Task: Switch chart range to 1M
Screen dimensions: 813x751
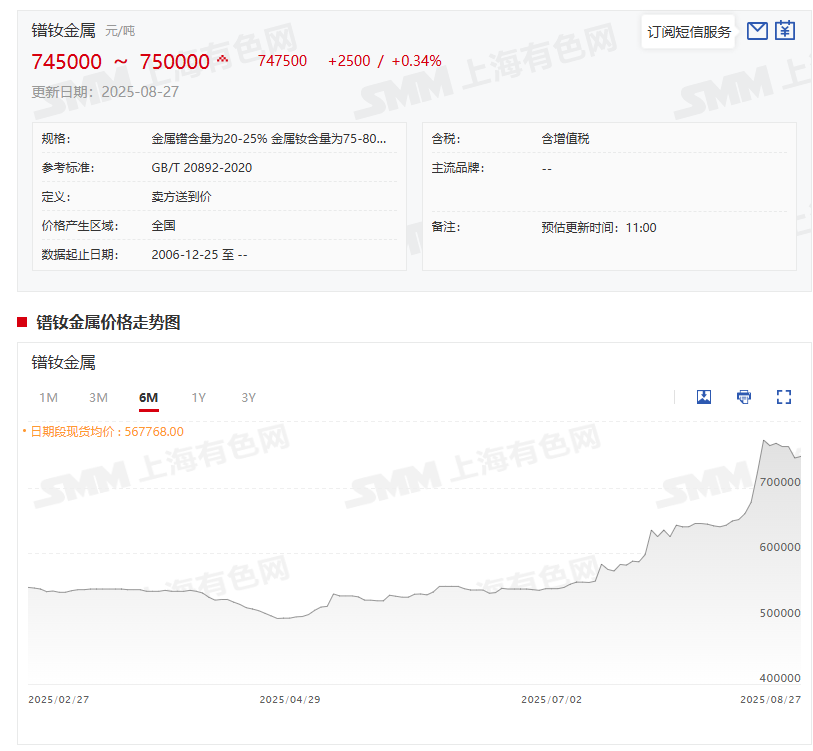Action: (x=48, y=398)
